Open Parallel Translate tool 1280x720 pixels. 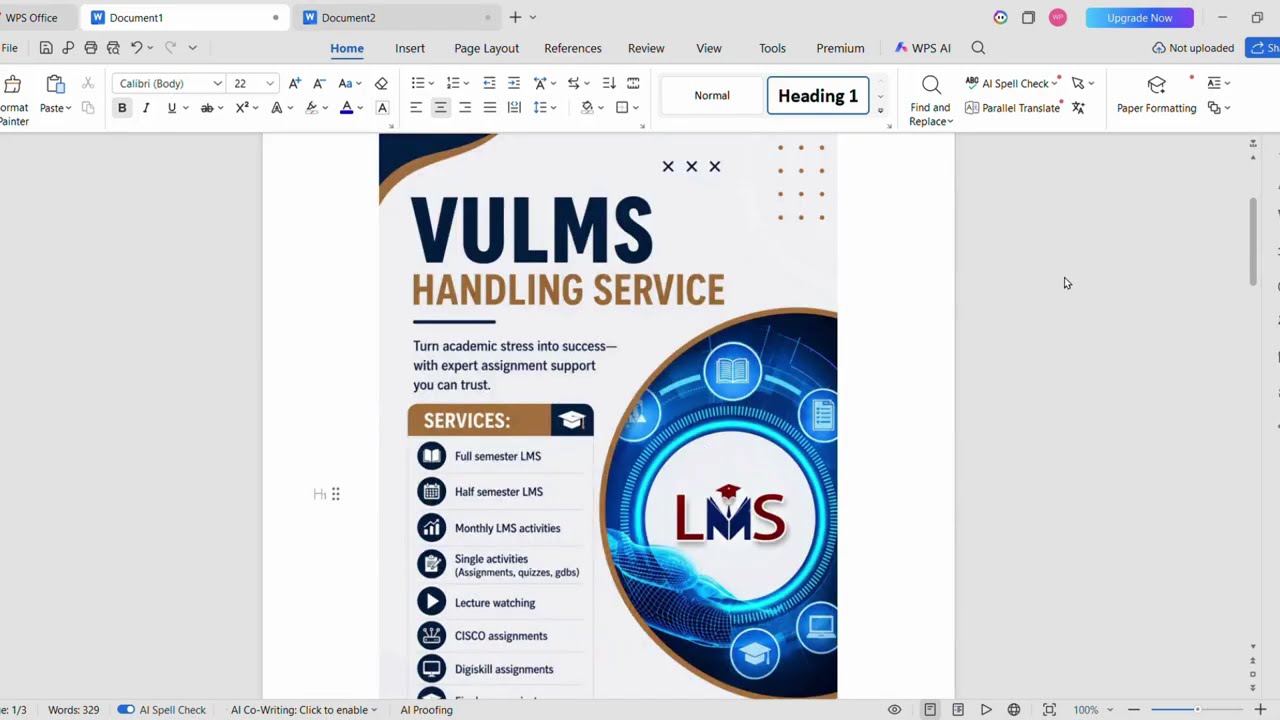pyautogui.click(x=1012, y=108)
